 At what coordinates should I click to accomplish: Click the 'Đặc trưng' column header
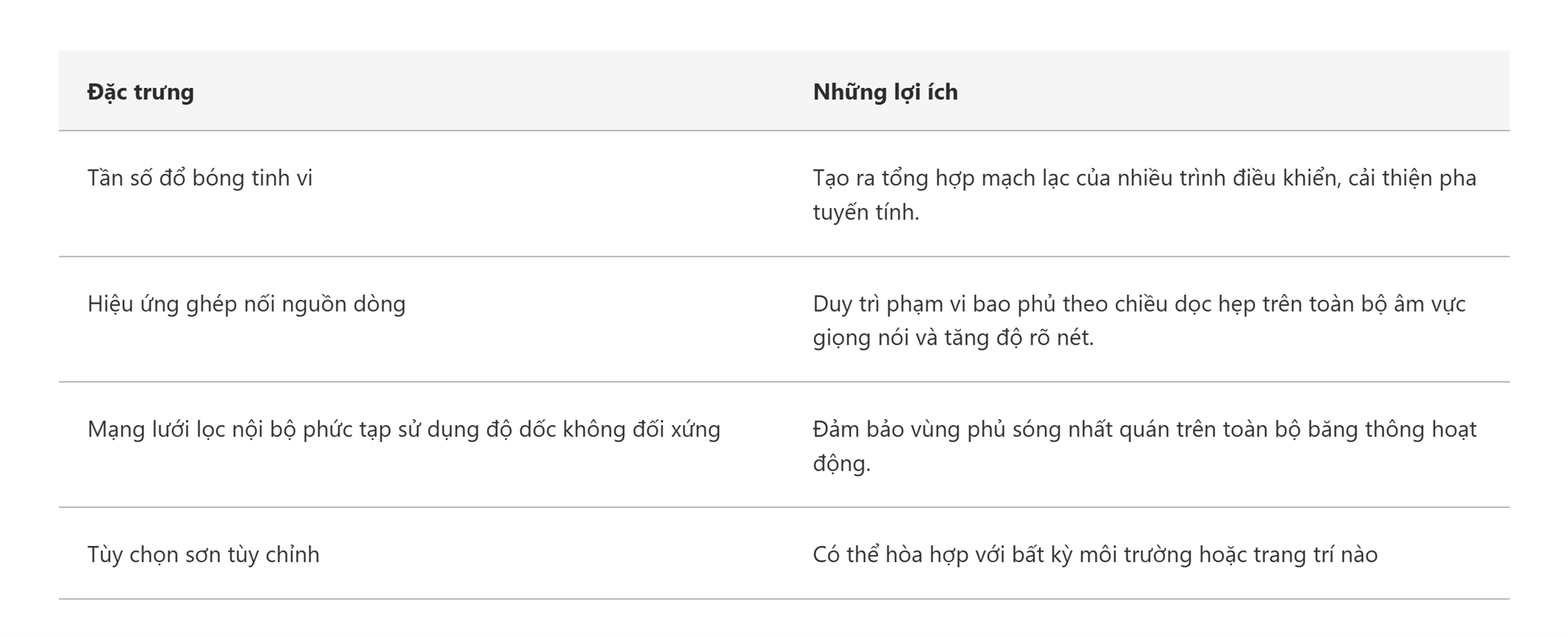[141, 92]
